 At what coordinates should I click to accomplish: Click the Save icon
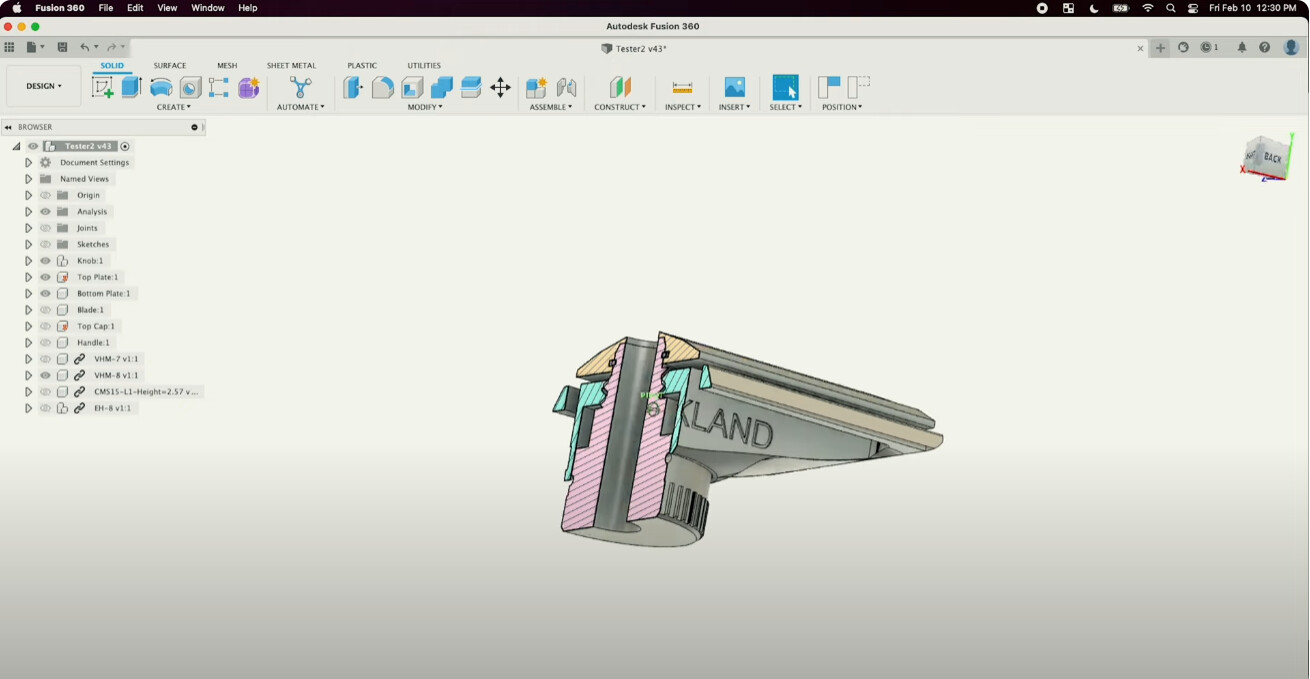click(62, 47)
